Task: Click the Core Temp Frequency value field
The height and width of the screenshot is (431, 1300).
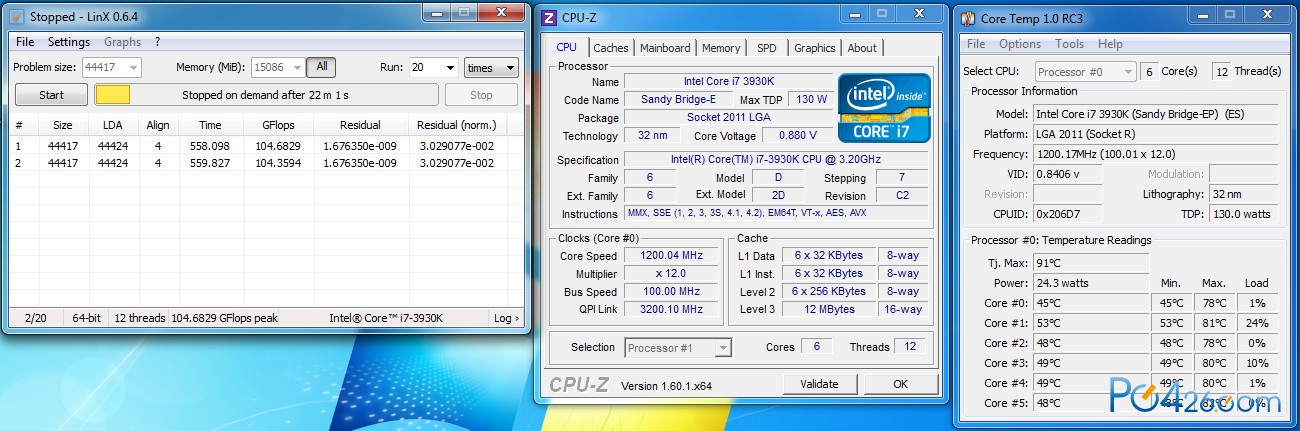Action: pos(1155,154)
